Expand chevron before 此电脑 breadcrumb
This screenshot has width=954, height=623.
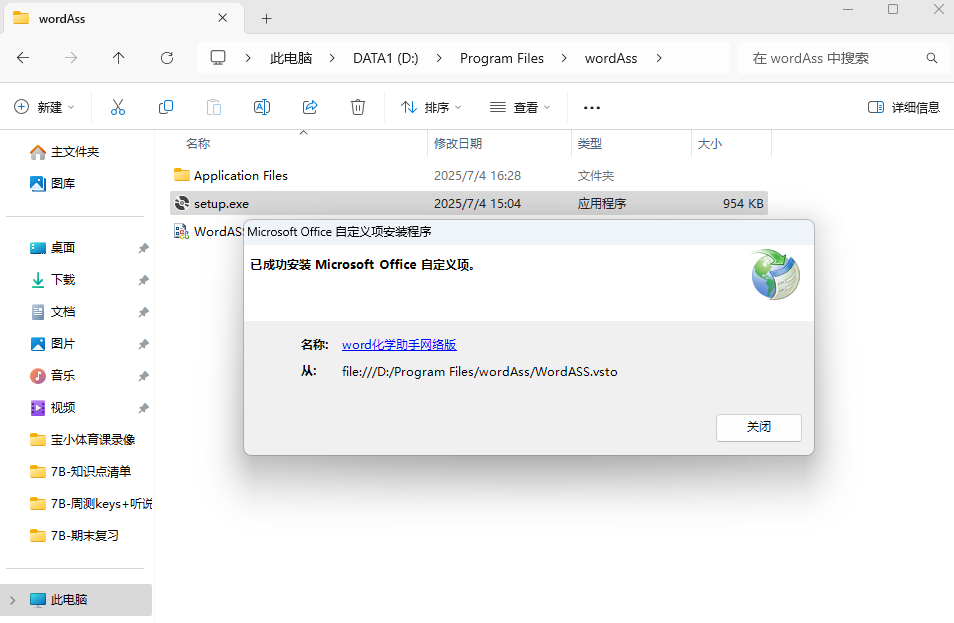[x=248, y=58]
